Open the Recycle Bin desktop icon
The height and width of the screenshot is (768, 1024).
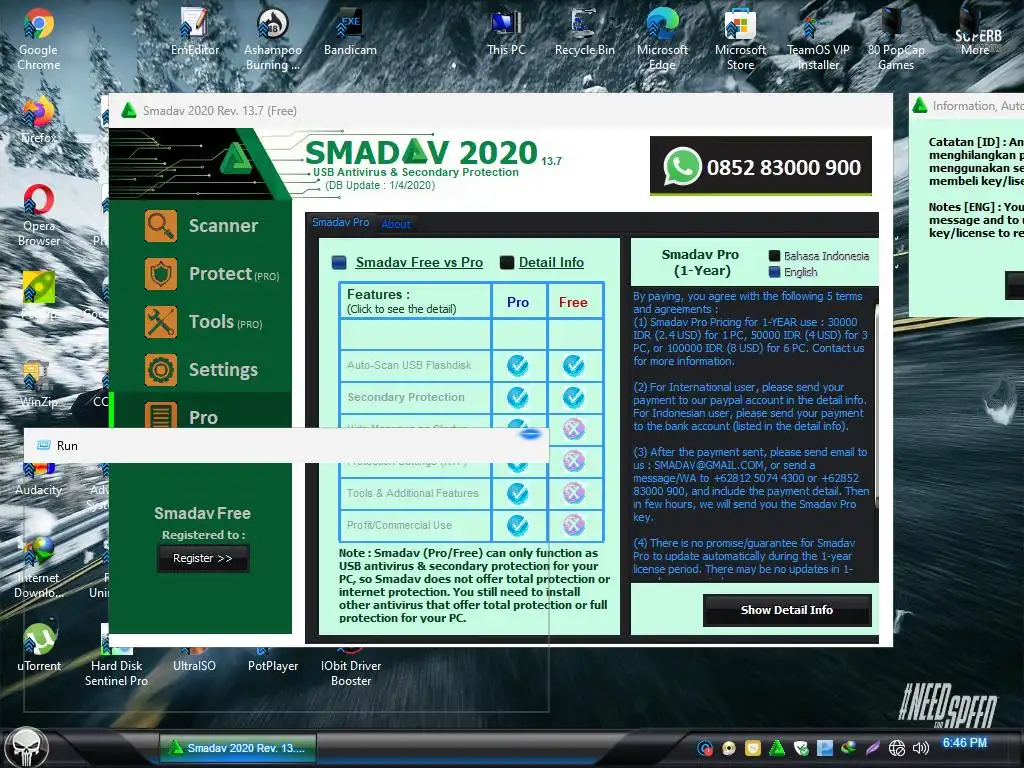pos(584,33)
